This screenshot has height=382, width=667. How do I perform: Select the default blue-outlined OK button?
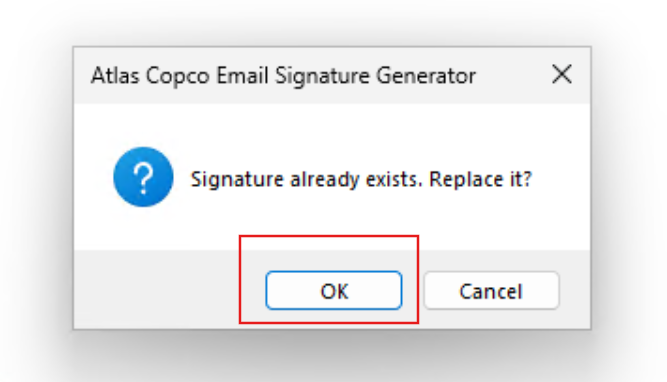(334, 291)
